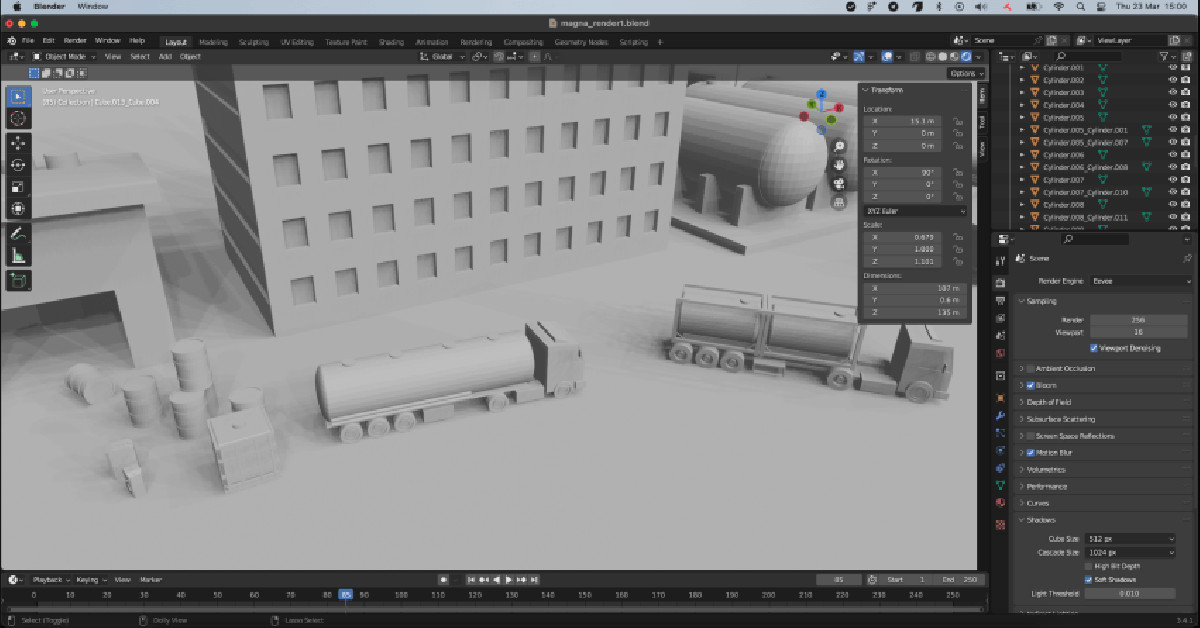1200x628 pixels.
Task: Activate the 3D Cursor tool
Action: (x=18, y=119)
